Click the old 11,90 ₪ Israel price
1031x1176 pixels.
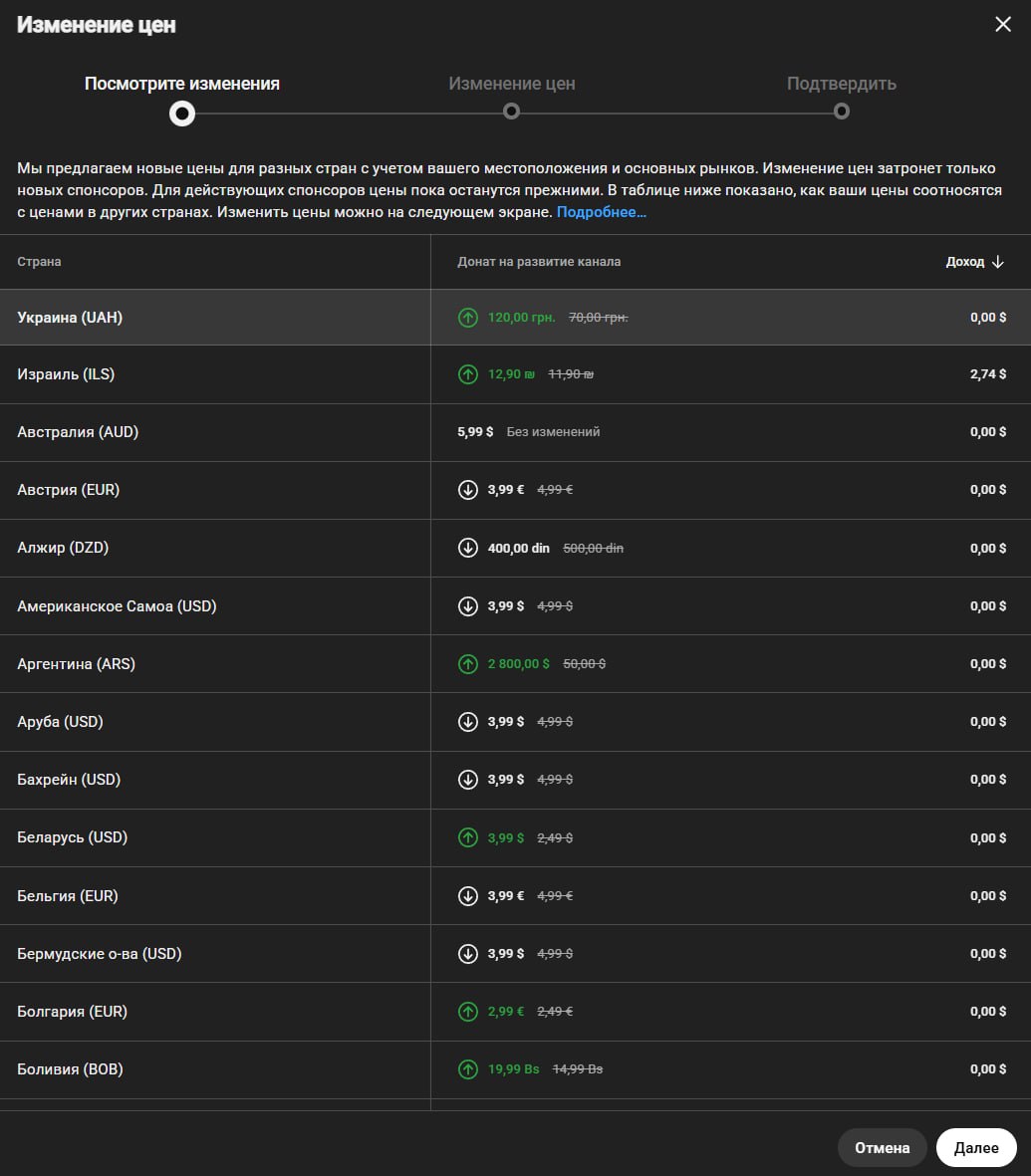(570, 374)
